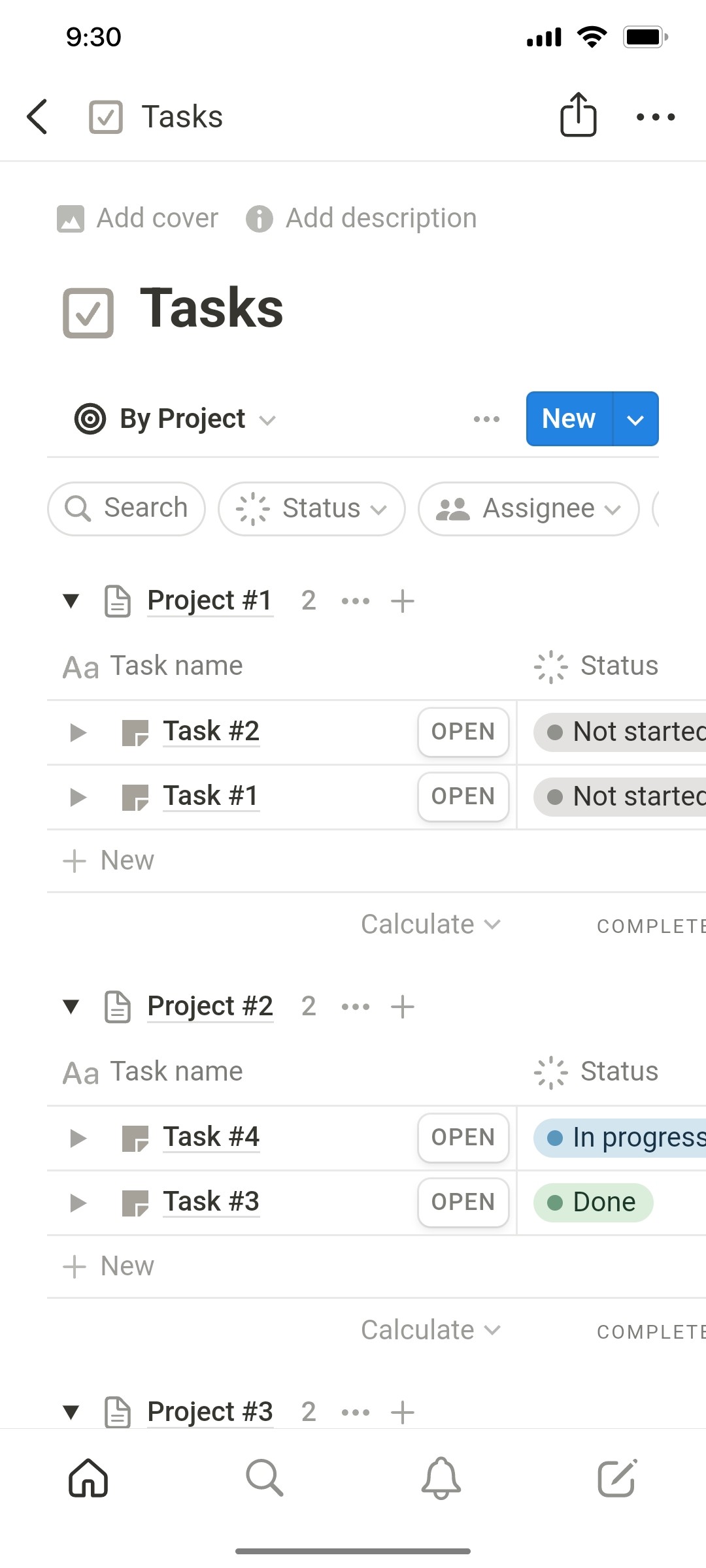Create a task with the New button
Screen dimensions: 706x1568
(x=567, y=419)
